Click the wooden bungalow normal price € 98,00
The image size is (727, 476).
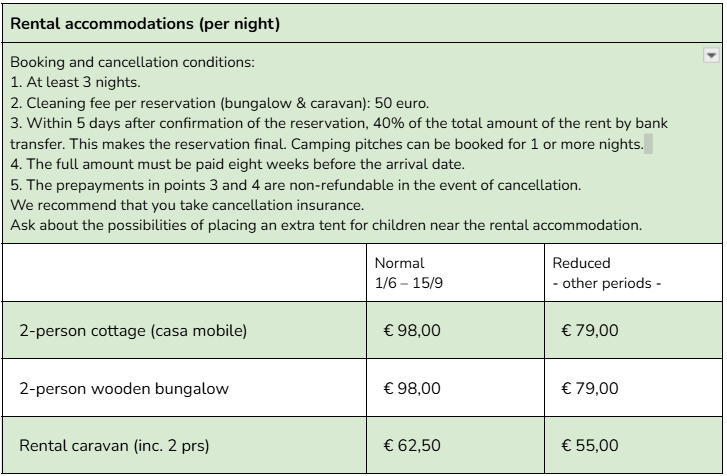pyautogui.click(x=412, y=388)
